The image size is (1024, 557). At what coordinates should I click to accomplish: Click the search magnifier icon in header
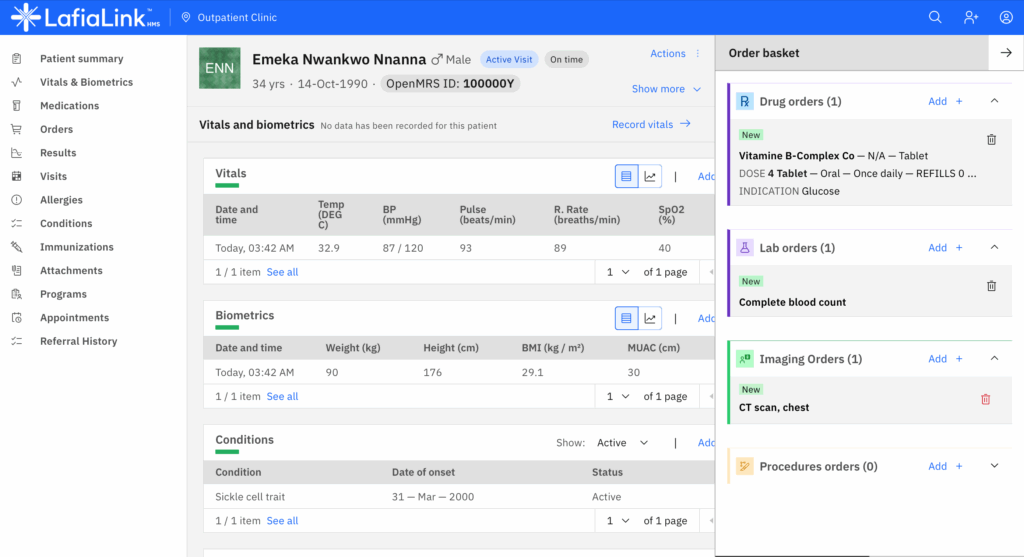pyautogui.click(x=935, y=17)
